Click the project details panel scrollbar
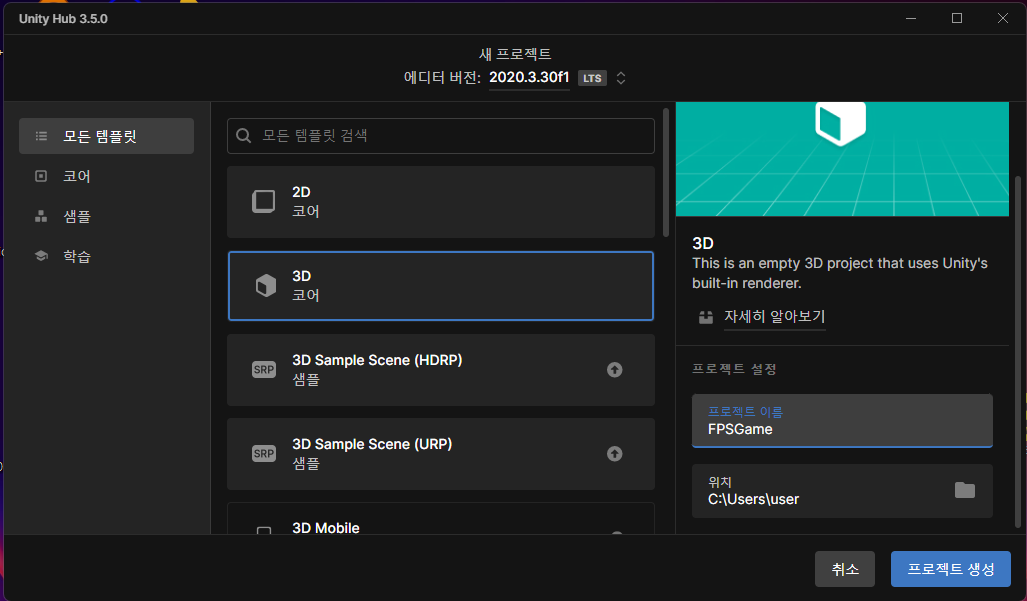The image size is (1027, 601). click(x=1018, y=352)
